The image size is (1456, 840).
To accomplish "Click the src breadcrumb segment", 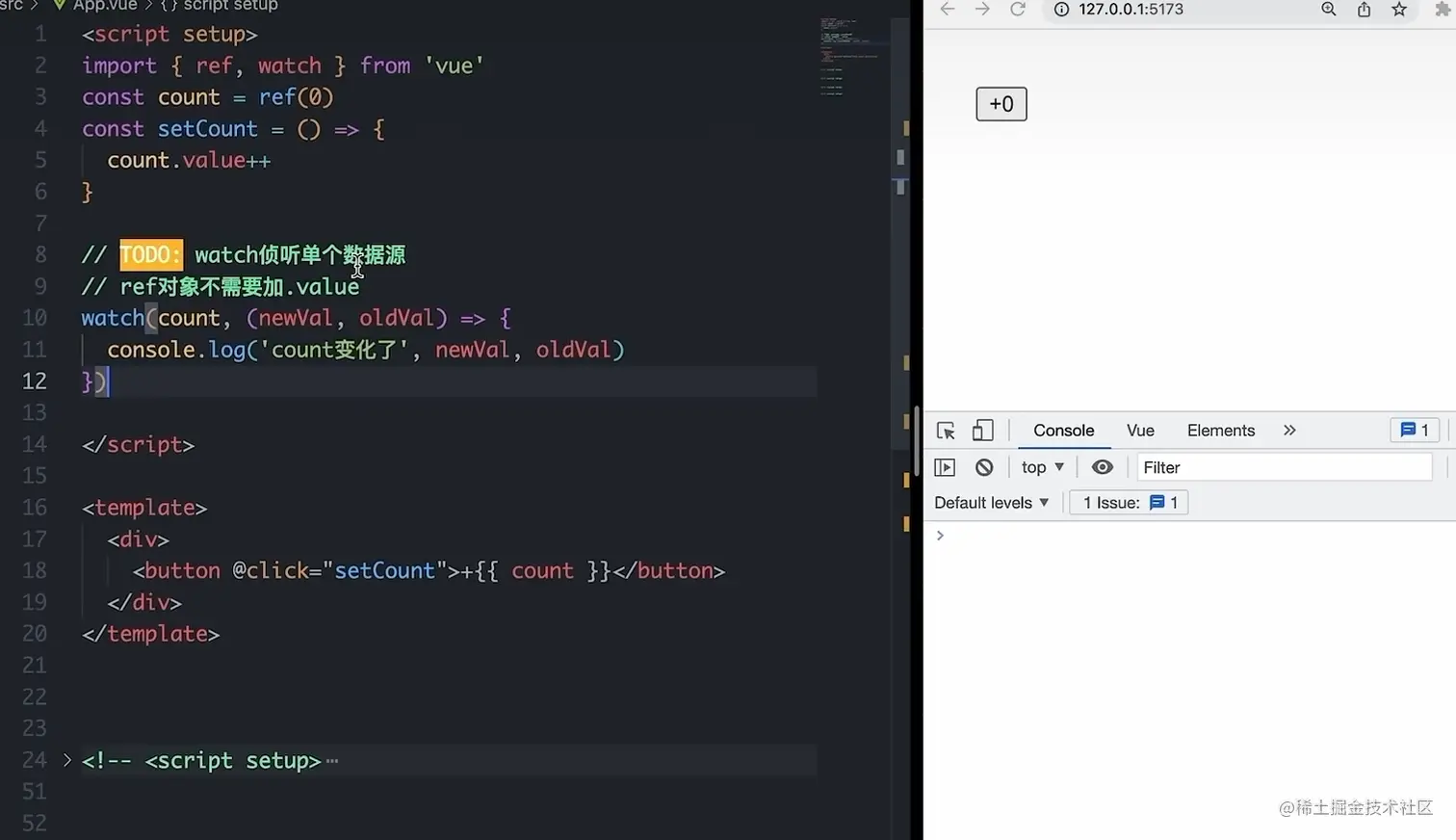I will [12, 5].
